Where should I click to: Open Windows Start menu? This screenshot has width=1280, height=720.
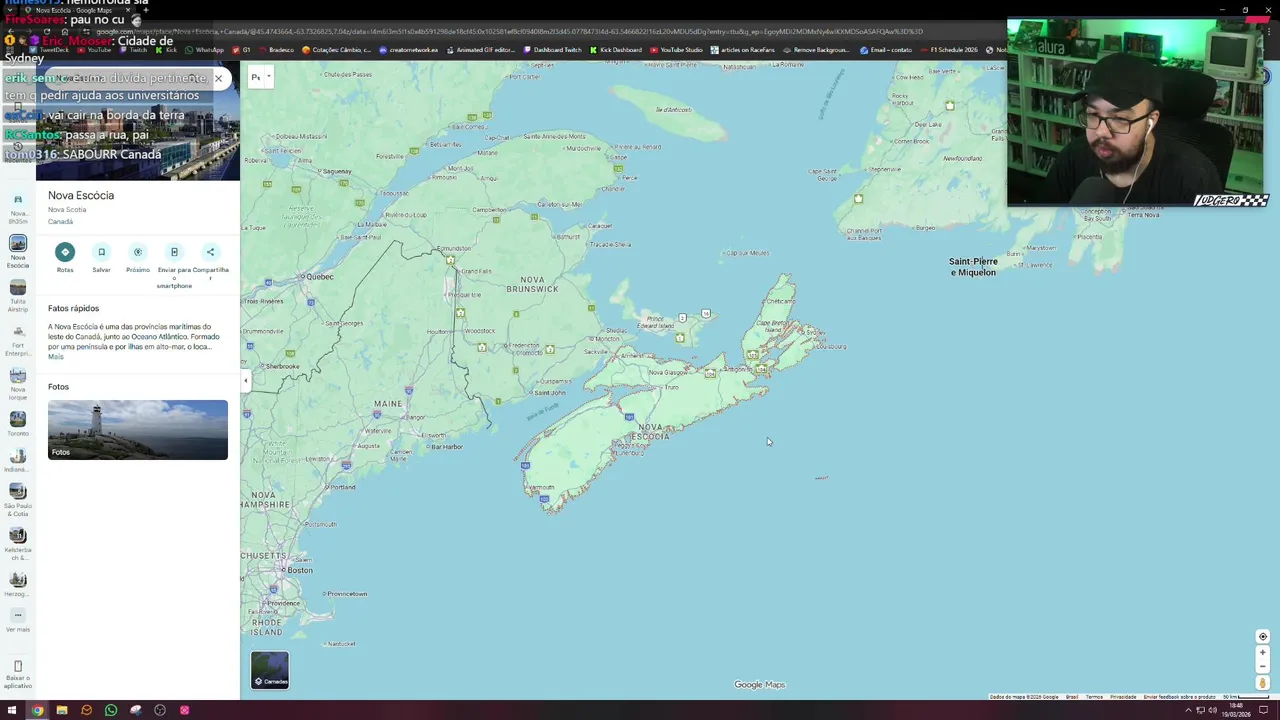pos(13,710)
